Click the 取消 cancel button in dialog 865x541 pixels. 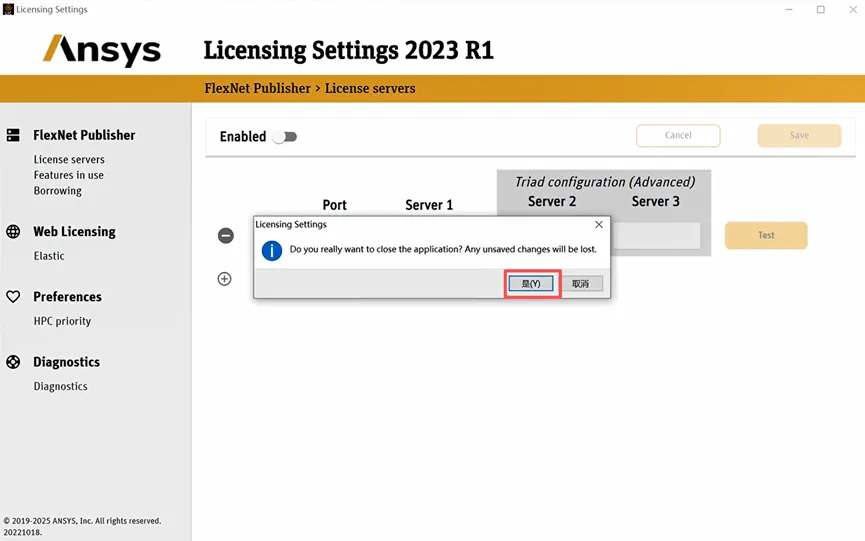coord(580,283)
